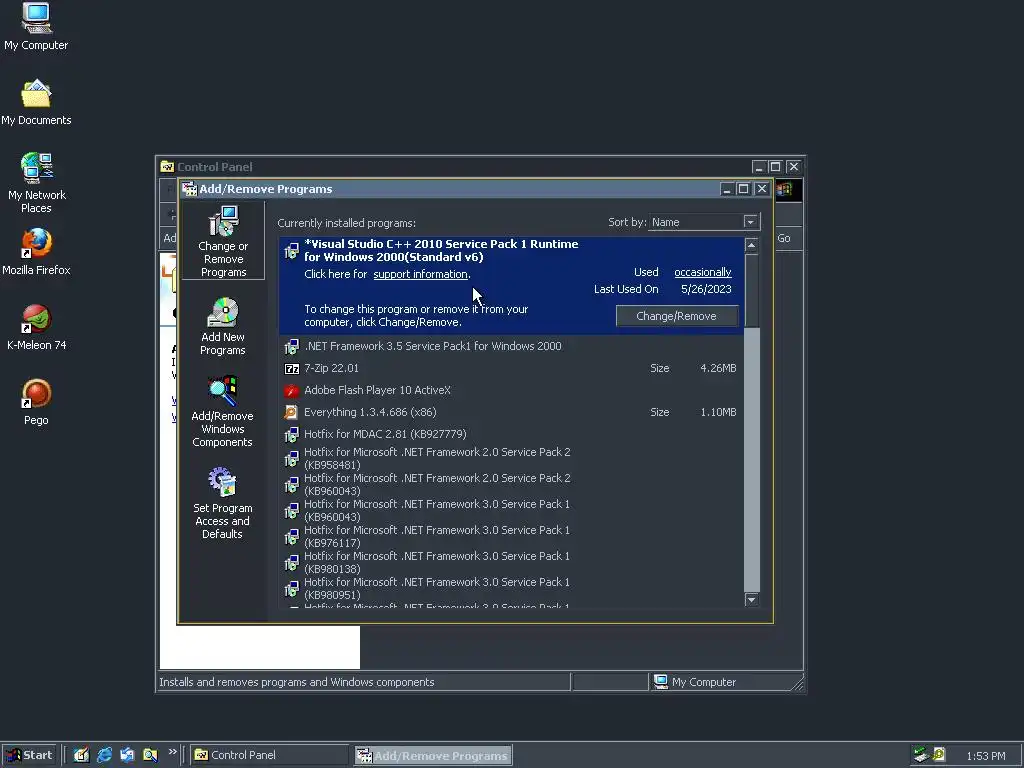1024x768 pixels.
Task: Click the program list scroll down arrow
Action: point(752,600)
